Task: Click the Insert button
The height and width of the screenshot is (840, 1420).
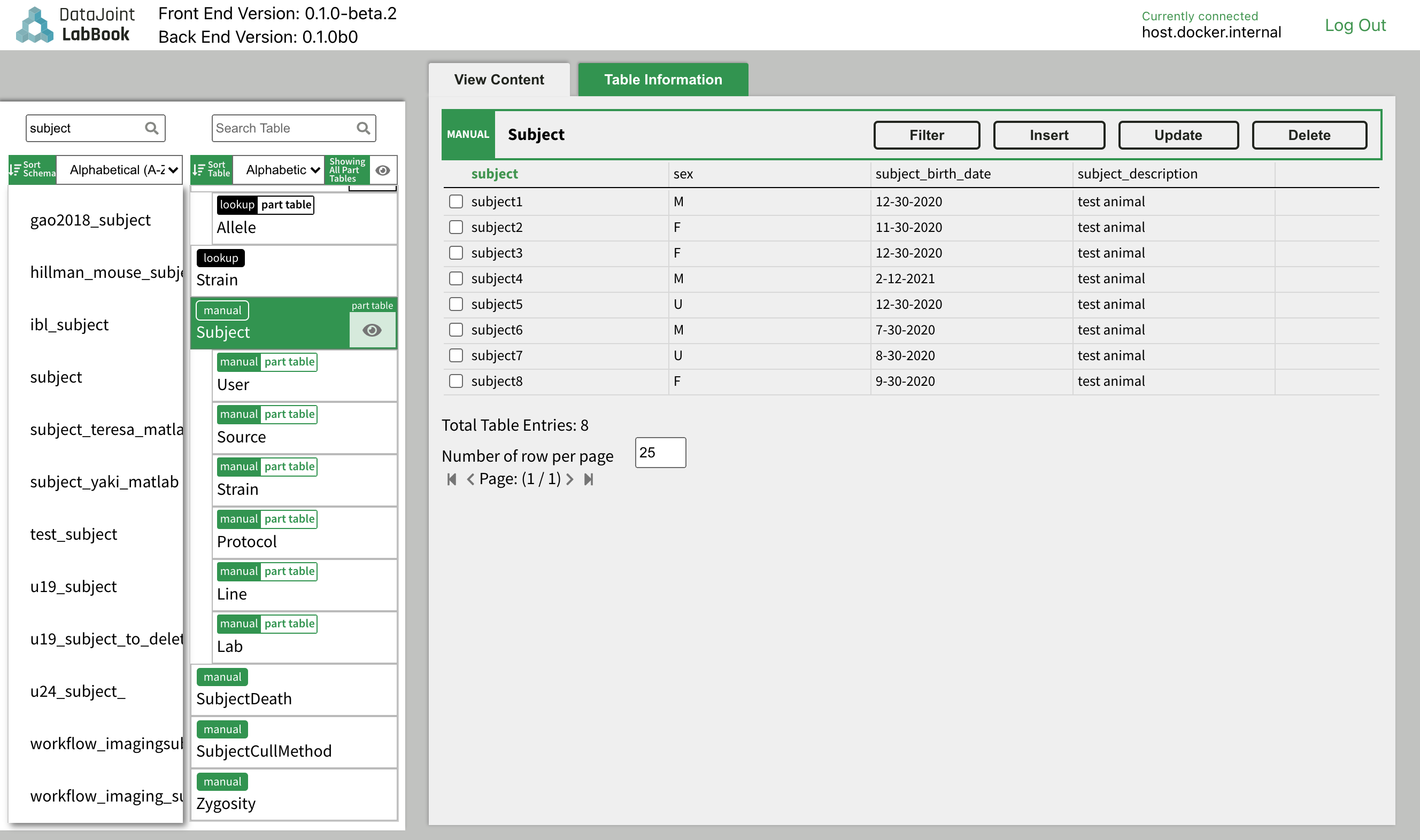Action: [x=1048, y=135]
